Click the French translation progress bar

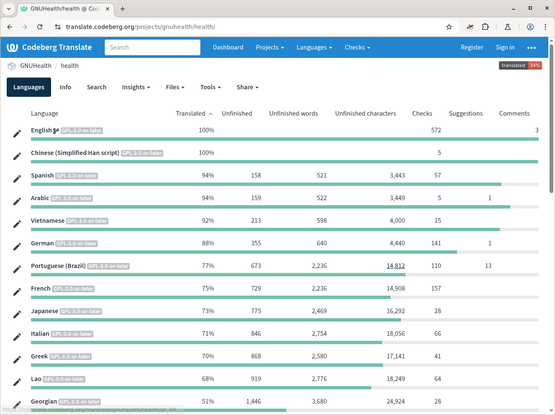[x=285, y=297]
